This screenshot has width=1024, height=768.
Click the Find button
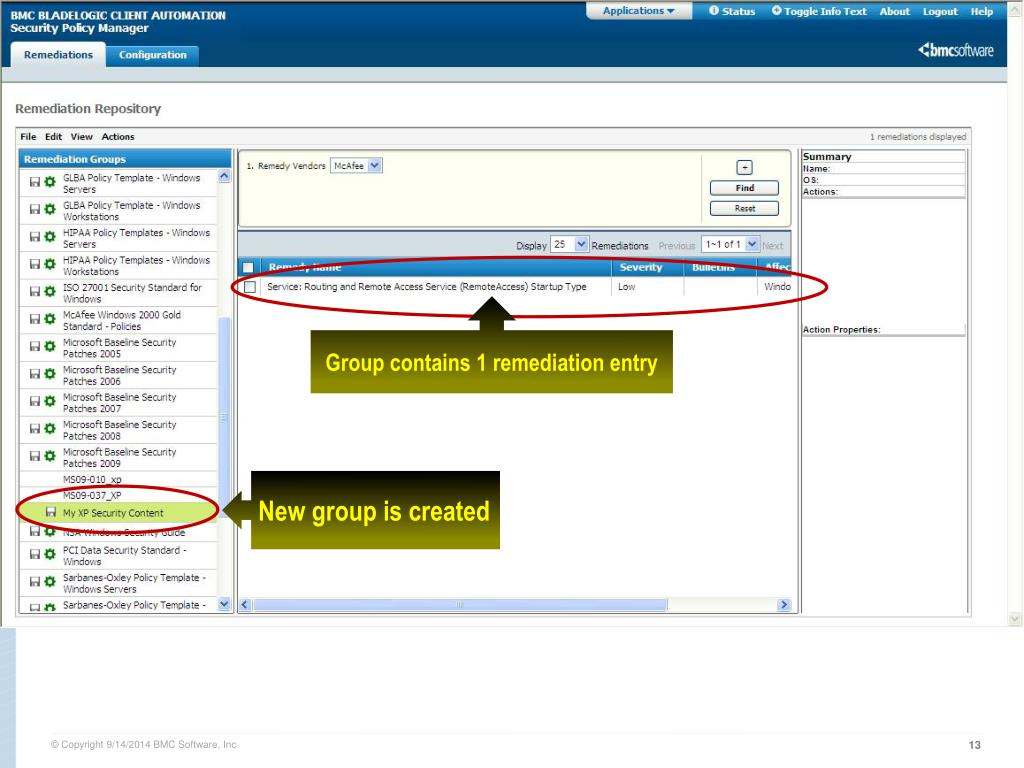[744, 188]
